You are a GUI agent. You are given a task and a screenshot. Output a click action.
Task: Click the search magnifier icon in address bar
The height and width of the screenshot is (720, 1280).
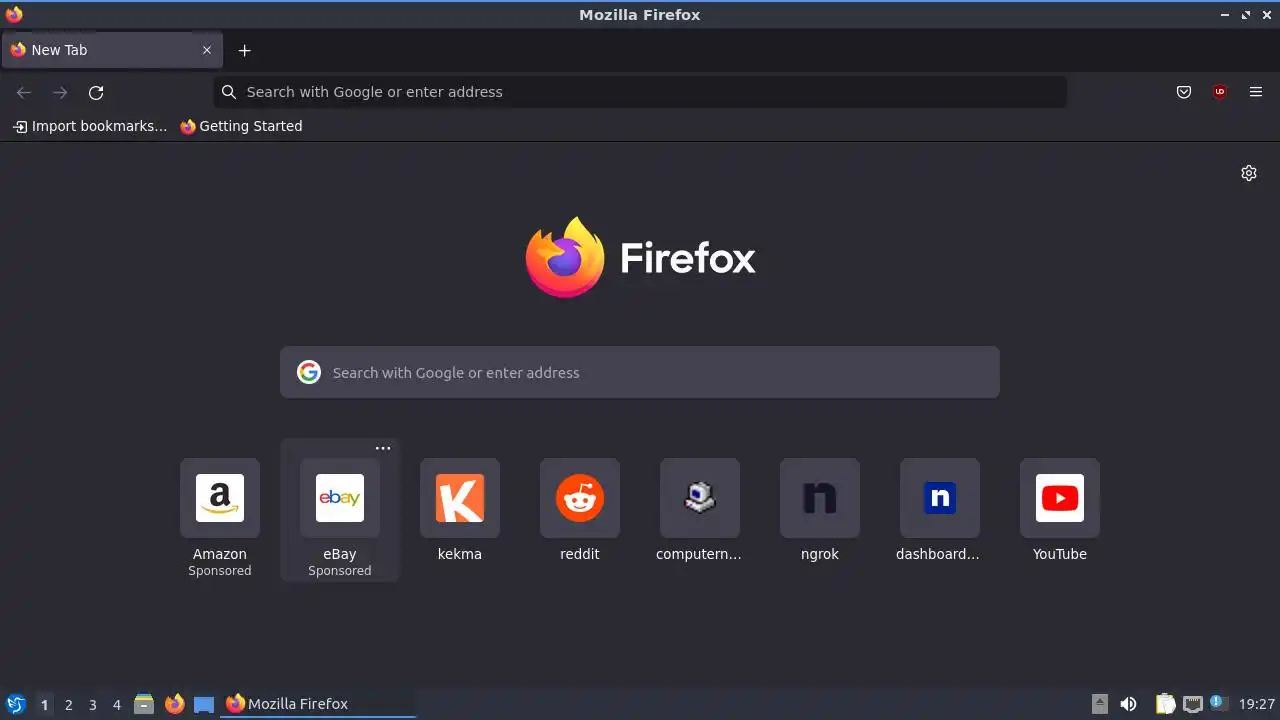click(229, 92)
